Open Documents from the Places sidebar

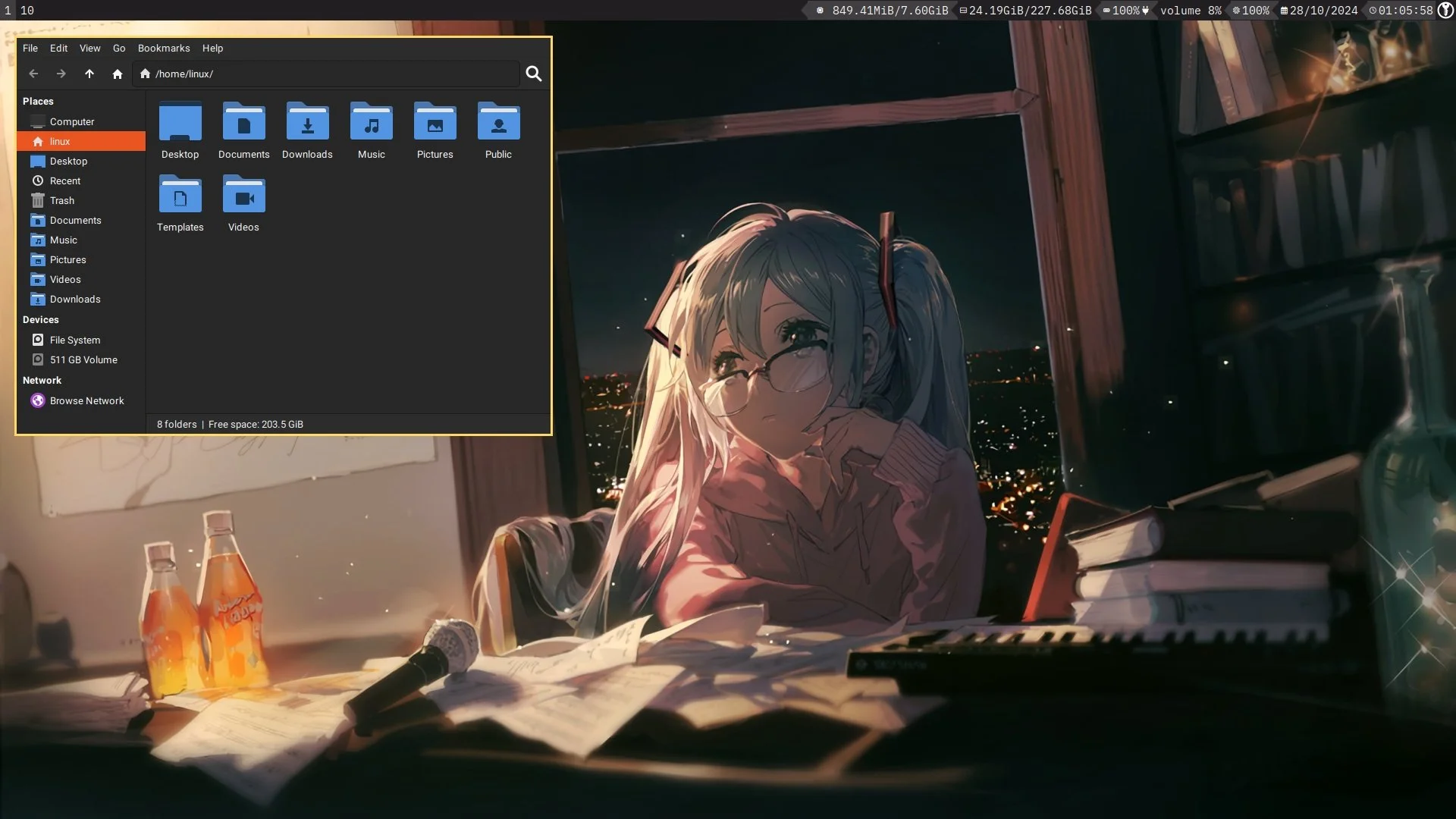click(x=81, y=220)
